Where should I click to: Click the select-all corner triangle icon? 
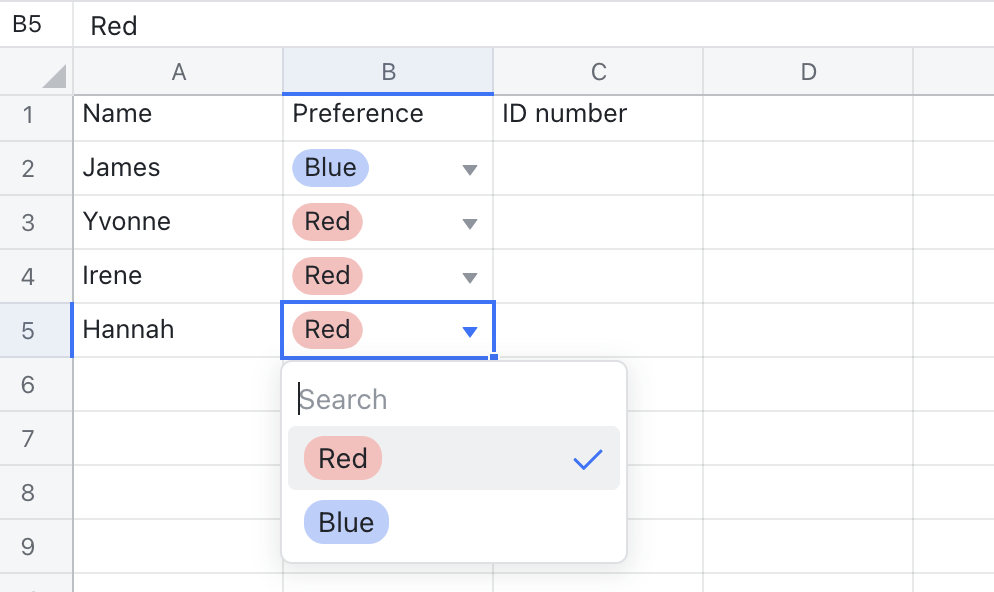(x=54, y=76)
